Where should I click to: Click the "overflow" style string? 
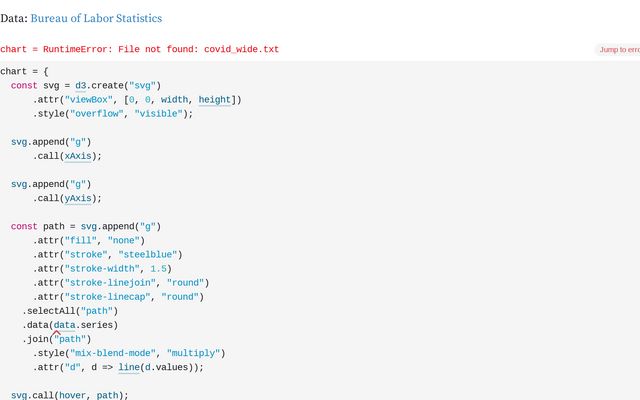[97, 114]
